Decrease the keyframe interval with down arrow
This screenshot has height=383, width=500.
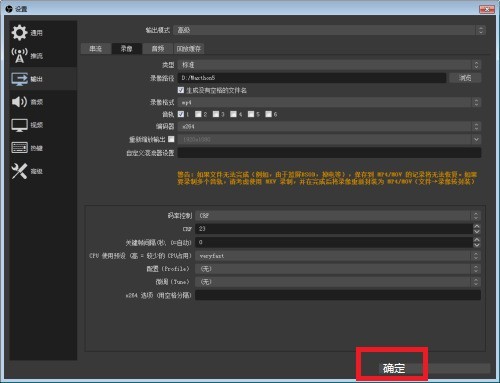[477, 245]
